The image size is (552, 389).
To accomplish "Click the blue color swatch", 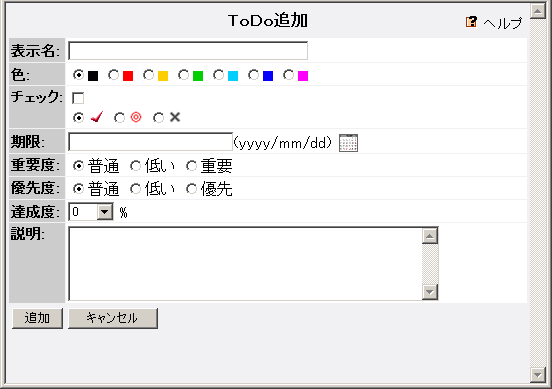I will pos(268,76).
